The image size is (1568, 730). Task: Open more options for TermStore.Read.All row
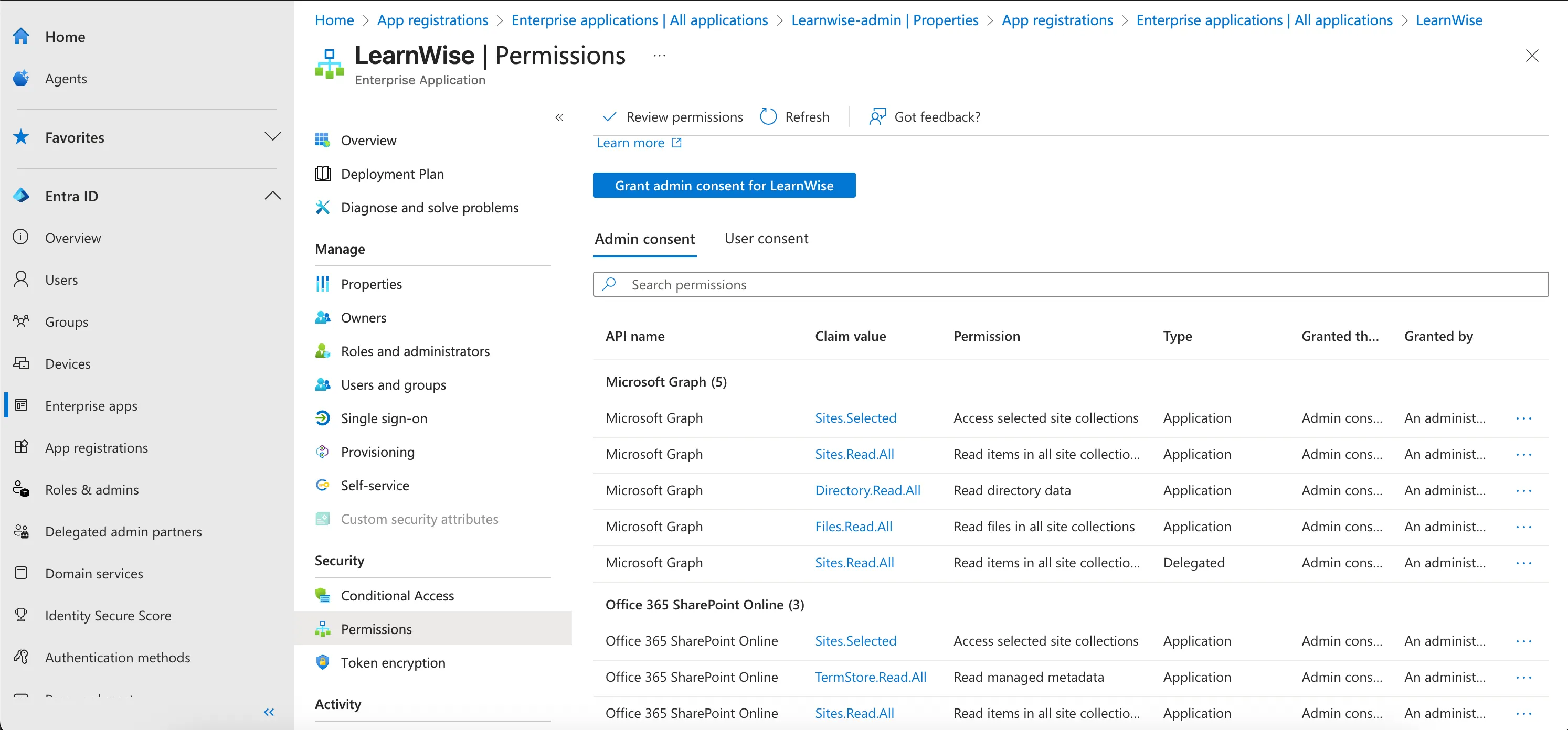tap(1523, 677)
